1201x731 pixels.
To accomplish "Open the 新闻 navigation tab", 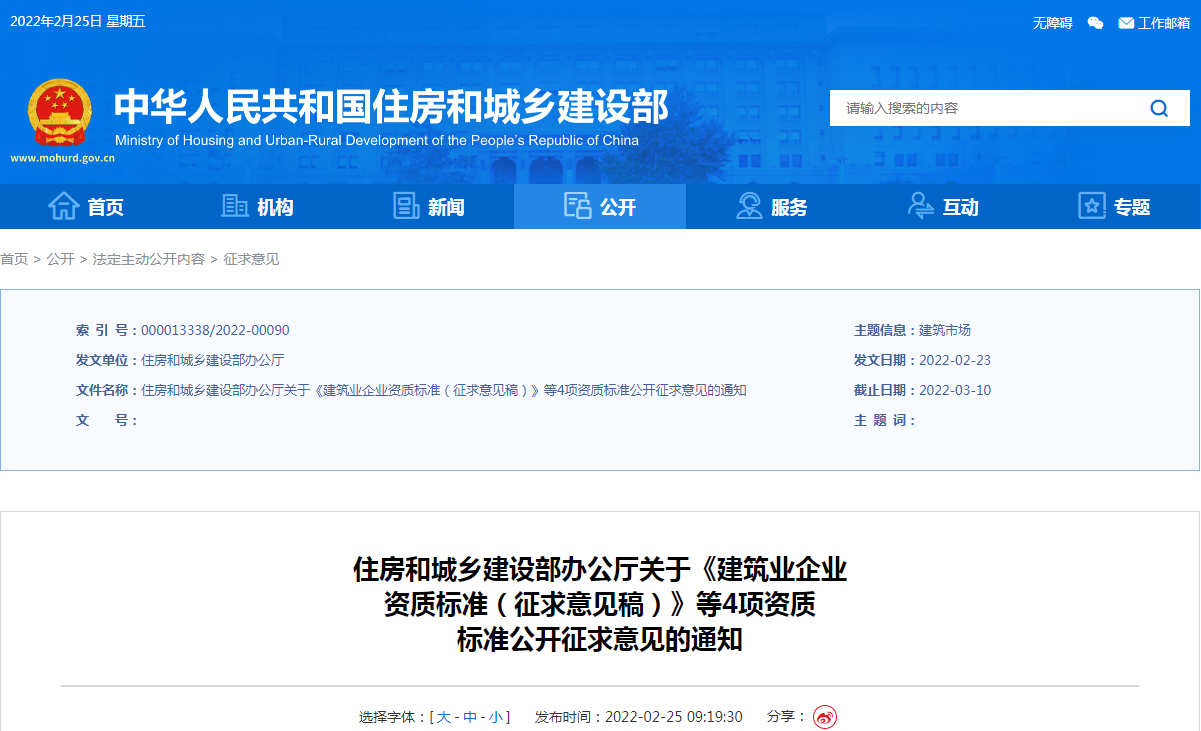I will coord(429,207).
